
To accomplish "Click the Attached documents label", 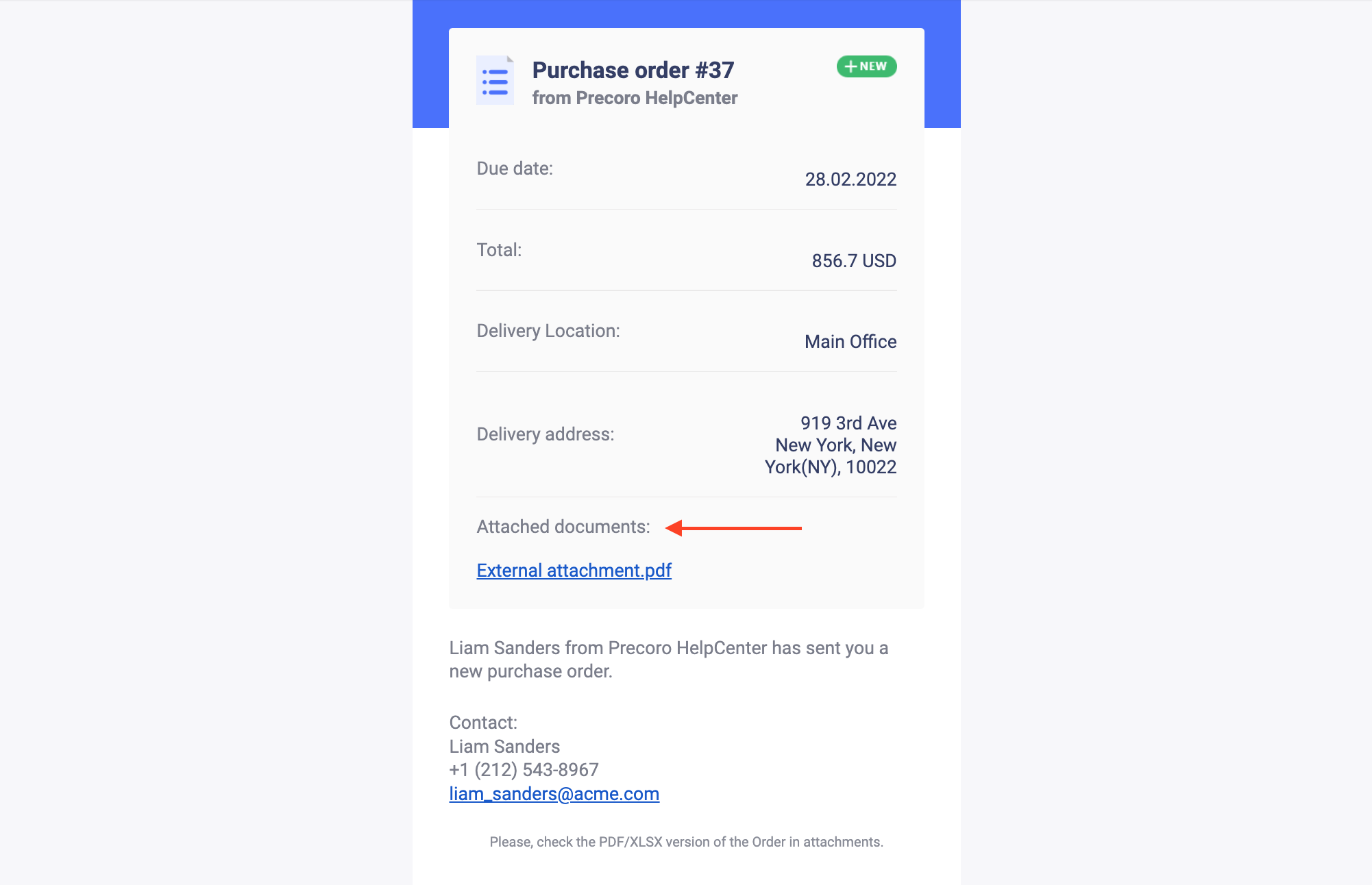I will coord(563,527).
